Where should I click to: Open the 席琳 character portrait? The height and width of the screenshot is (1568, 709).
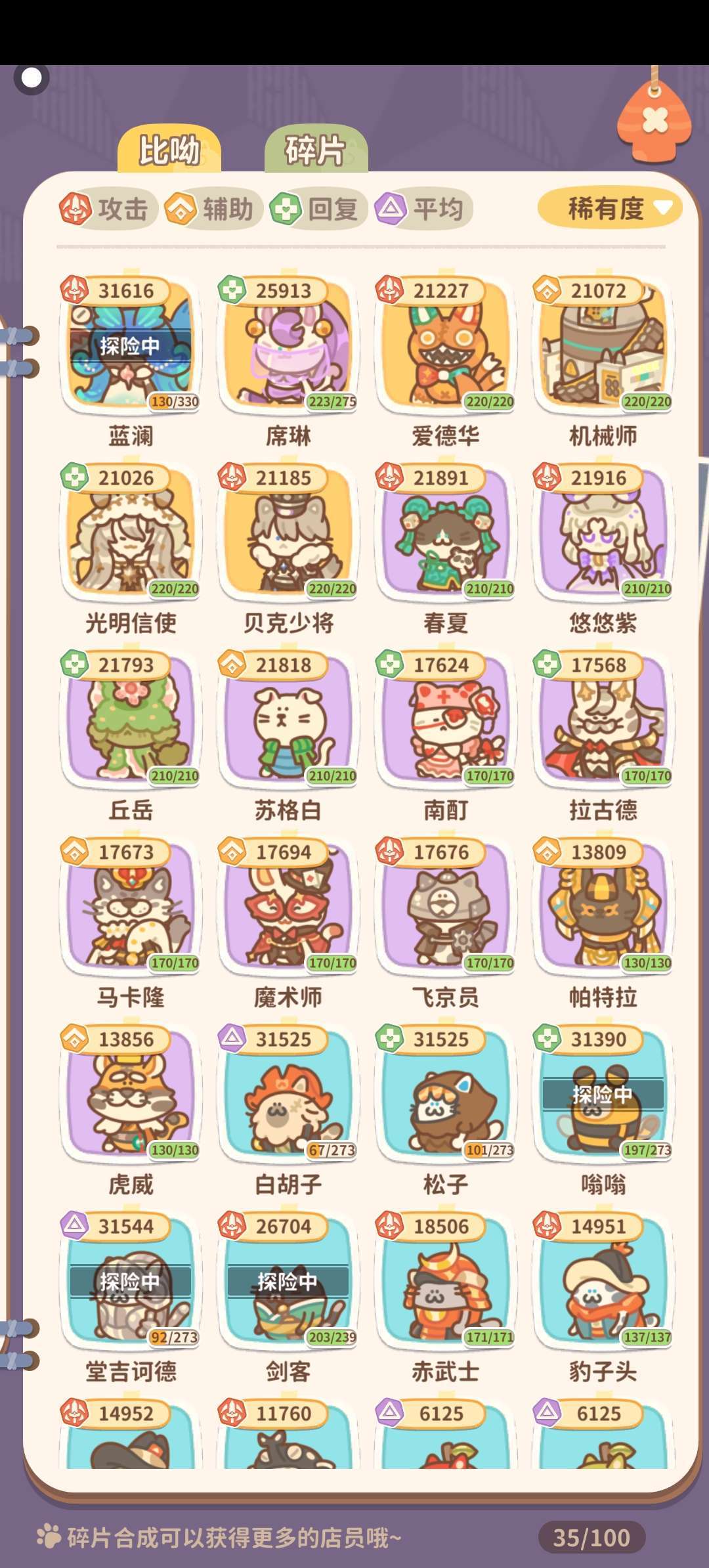(x=288, y=345)
